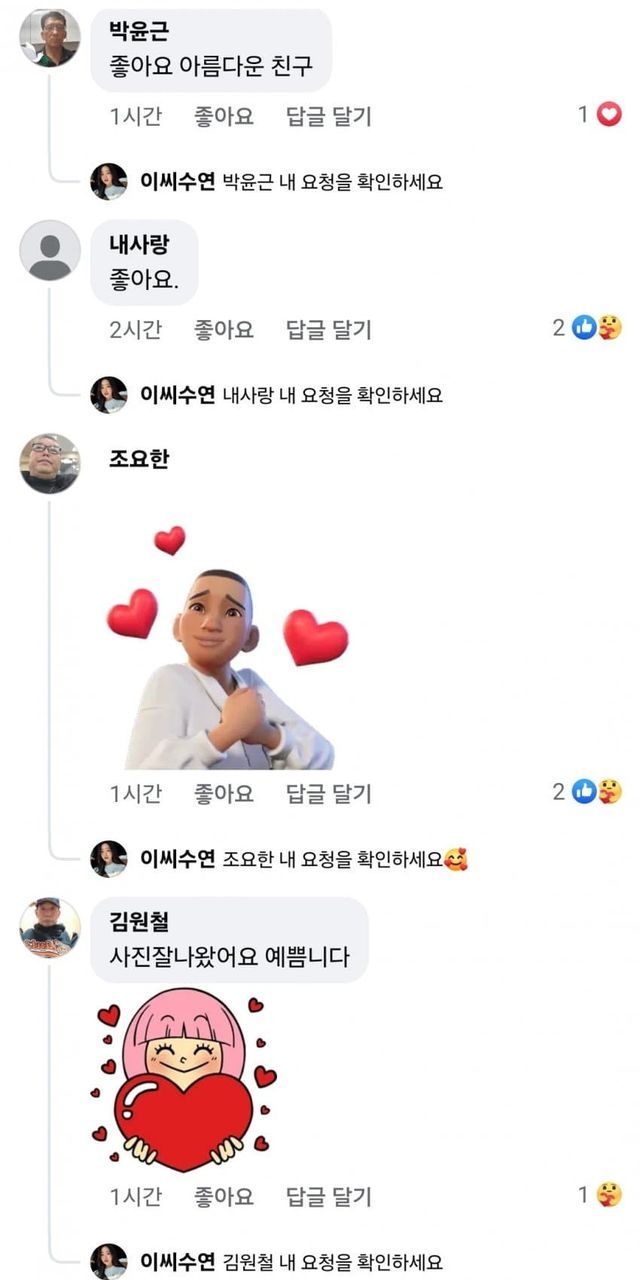Reply to 조요한's sticker comment
This screenshot has width=640, height=1280.
click(x=328, y=793)
